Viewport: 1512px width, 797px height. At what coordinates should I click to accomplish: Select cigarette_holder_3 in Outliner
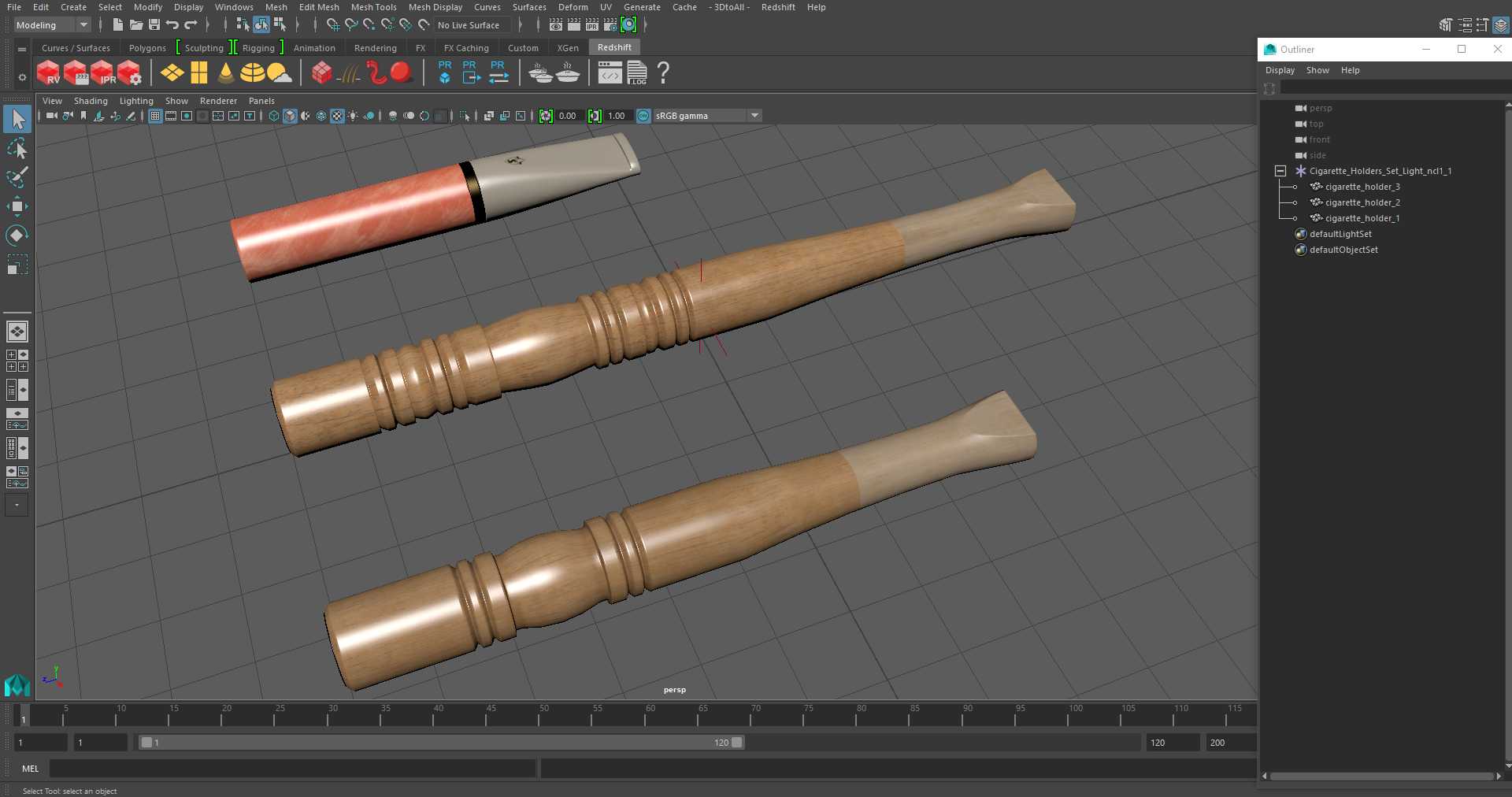(1362, 187)
